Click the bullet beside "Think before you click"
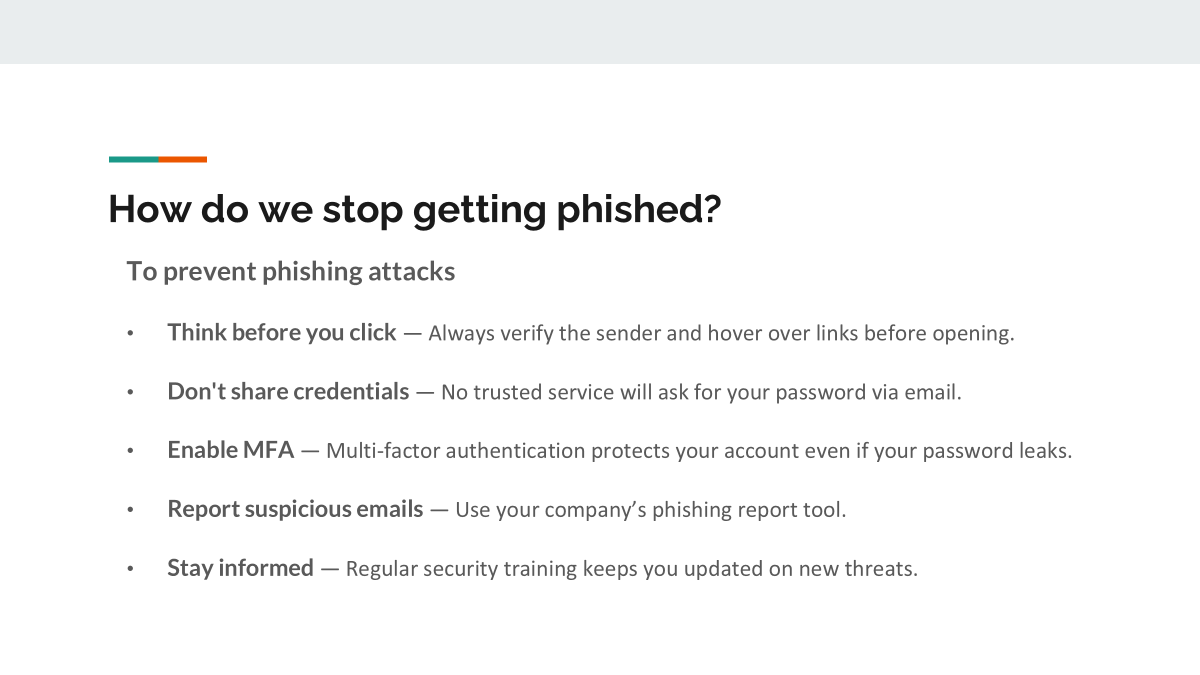The width and height of the screenshot is (1200, 675). pyautogui.click(x=129, y=334)
